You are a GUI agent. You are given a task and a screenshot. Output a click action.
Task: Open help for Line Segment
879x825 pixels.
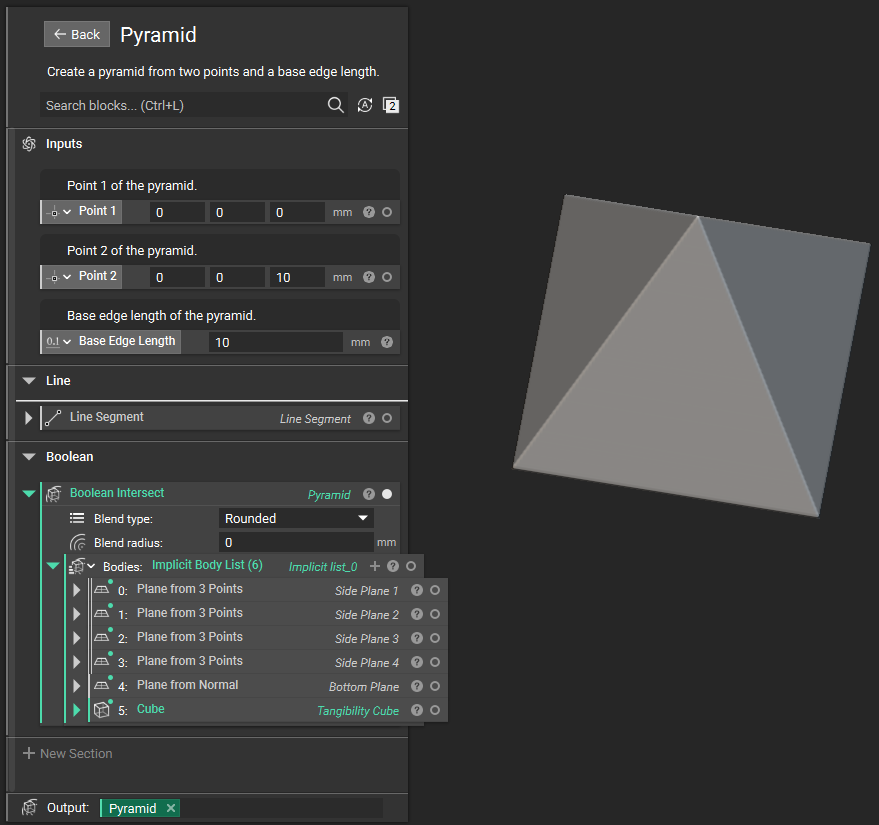(369, 418)
